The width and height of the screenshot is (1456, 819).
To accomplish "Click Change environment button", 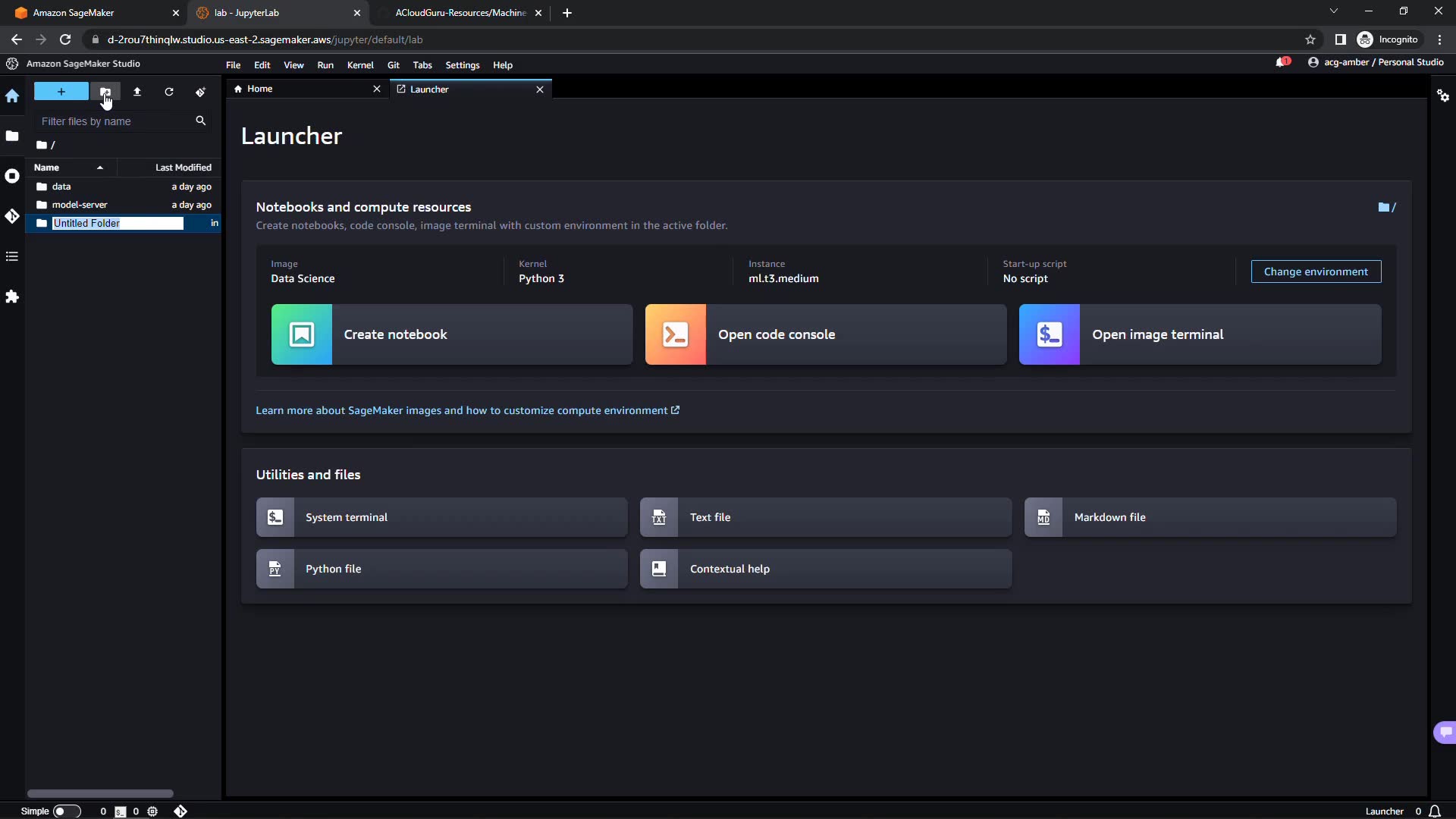I will (x=1316, y=271).
